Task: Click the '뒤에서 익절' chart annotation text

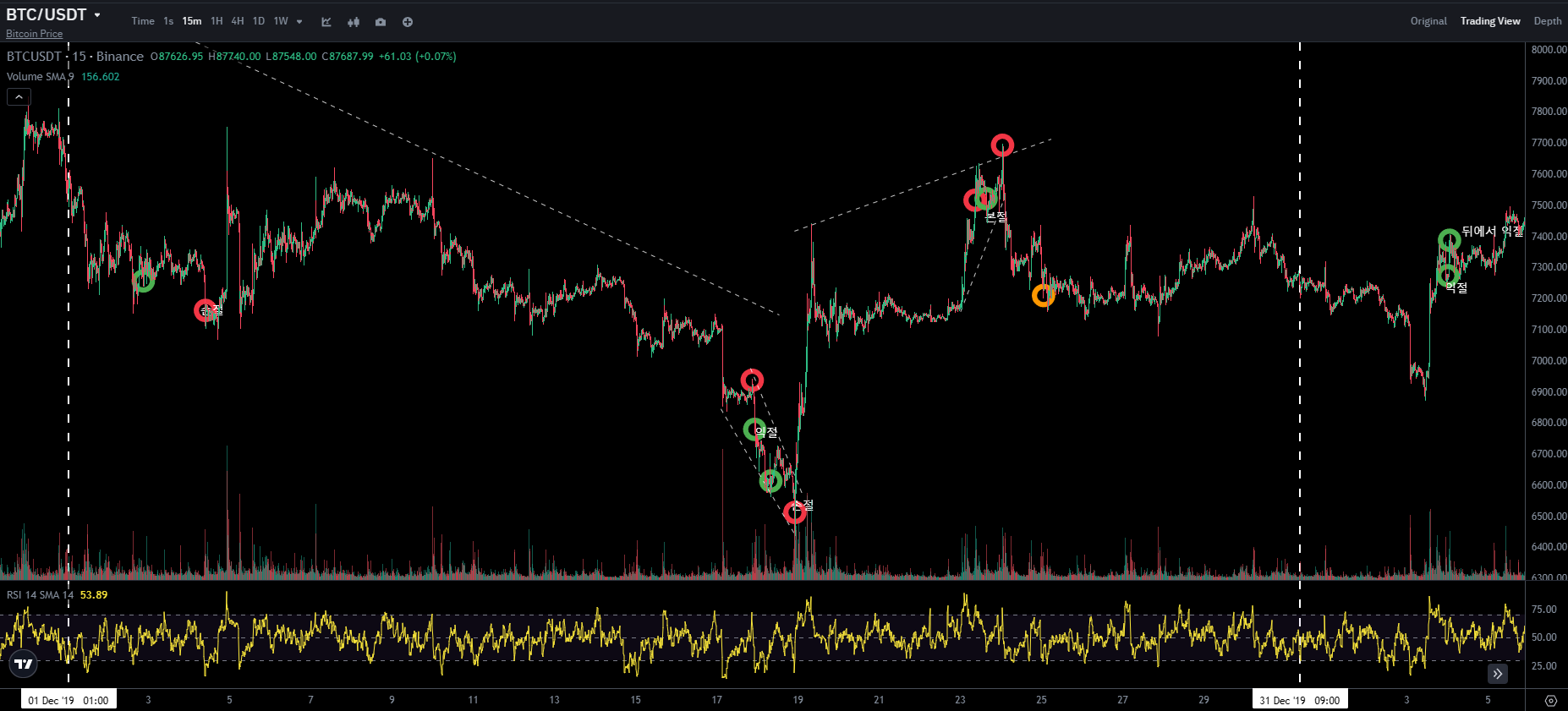Action: click(1492, 231)
